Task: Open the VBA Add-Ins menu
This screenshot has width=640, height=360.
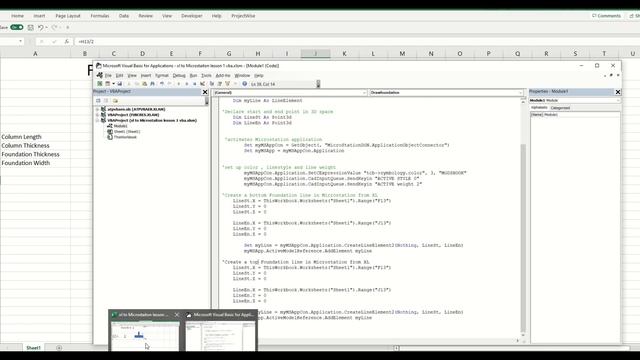Action: [223, 76]
